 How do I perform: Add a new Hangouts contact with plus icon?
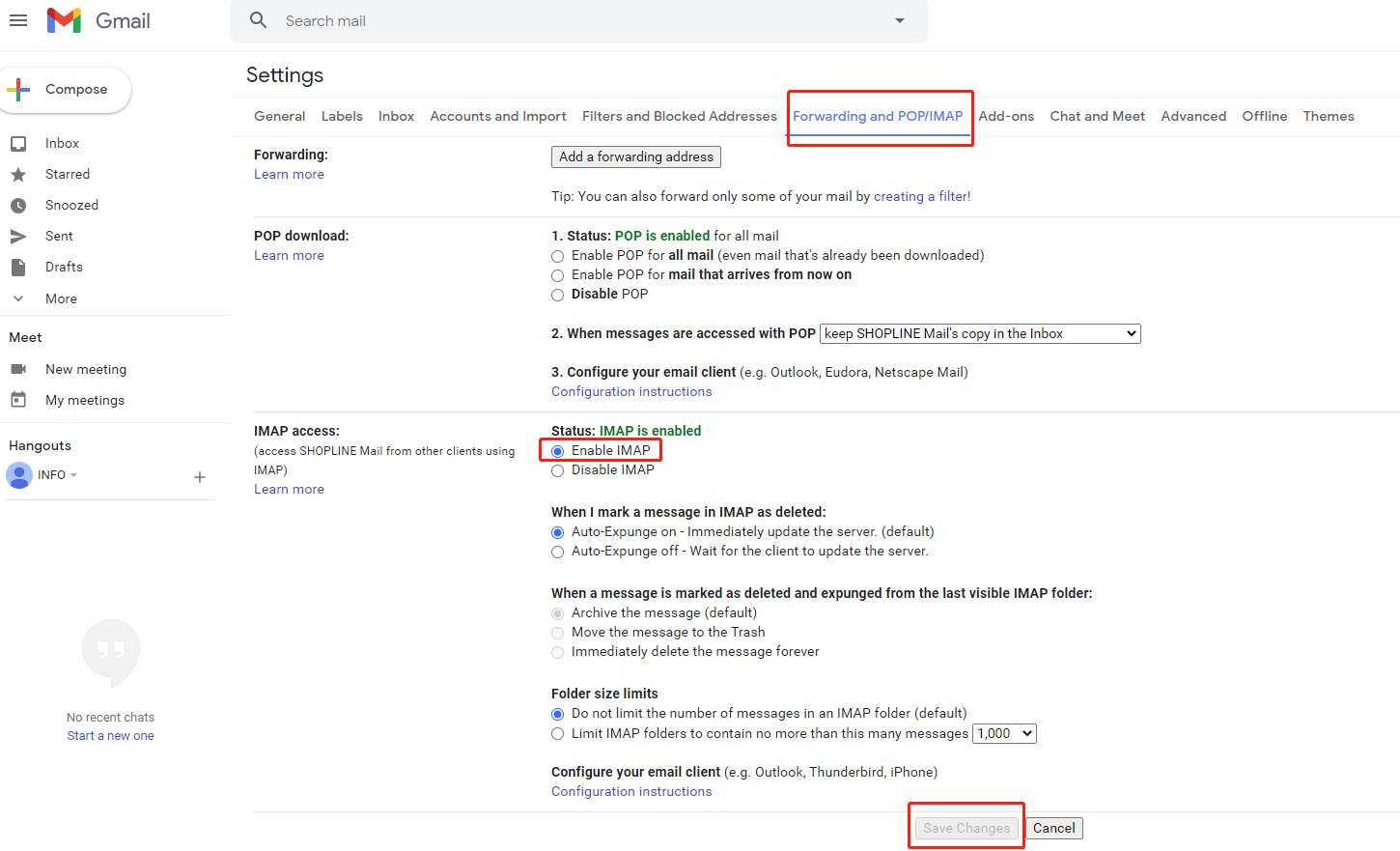200,476
